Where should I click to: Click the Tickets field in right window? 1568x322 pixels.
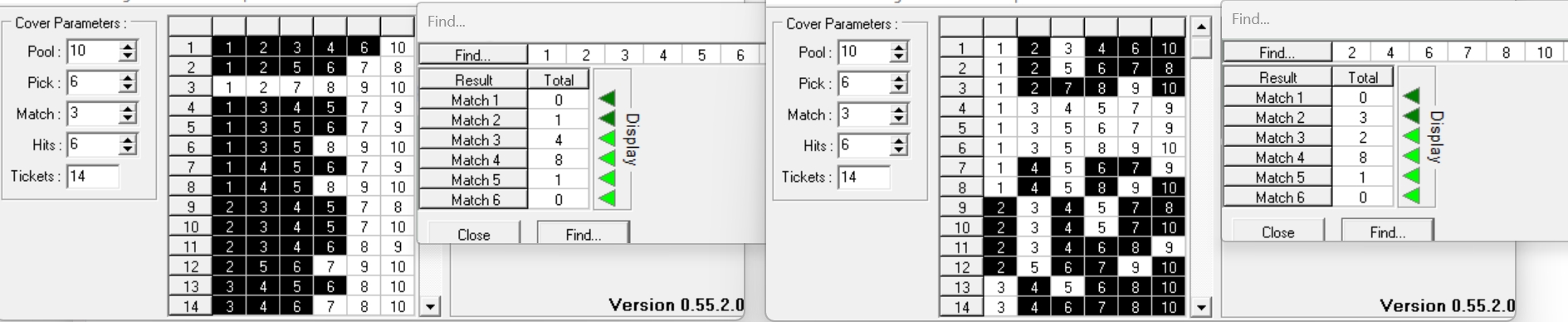point(864,177)
